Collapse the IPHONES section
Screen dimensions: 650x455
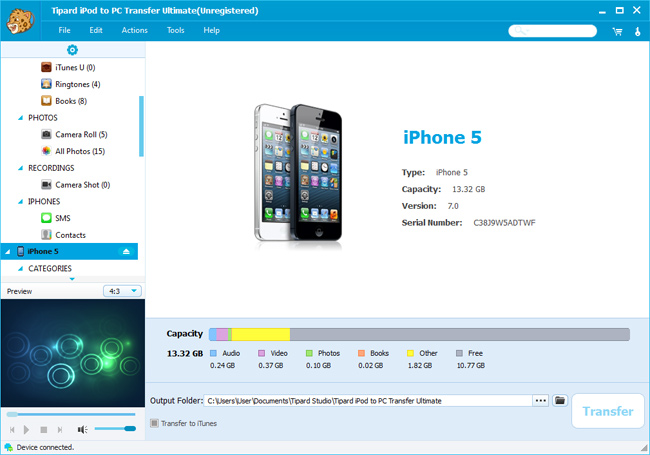[x=20, y=201]
